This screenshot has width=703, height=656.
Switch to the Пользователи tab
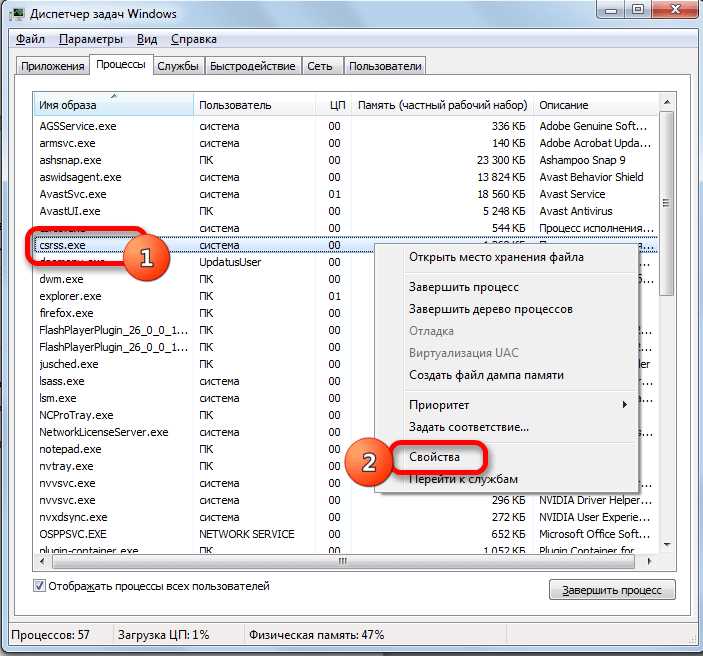click(x=385, y=66)
